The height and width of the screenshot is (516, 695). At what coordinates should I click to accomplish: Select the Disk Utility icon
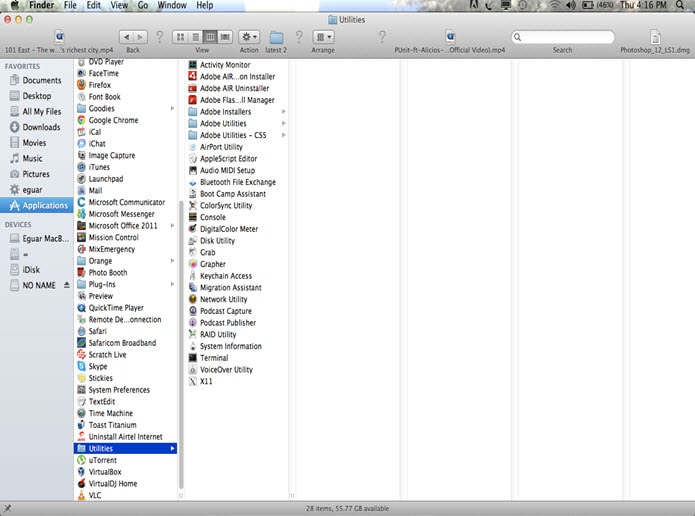click(192, 241)
